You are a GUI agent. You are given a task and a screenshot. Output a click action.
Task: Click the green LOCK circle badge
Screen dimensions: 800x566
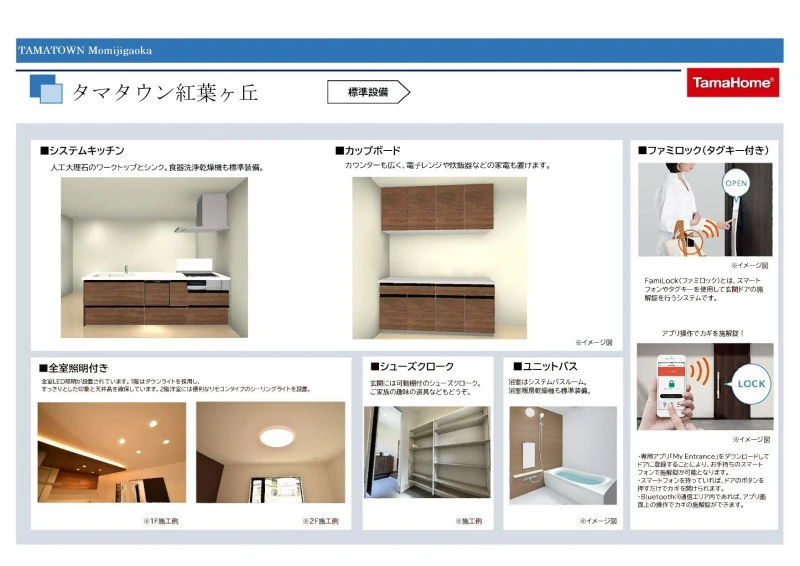[x=750, y=383]
